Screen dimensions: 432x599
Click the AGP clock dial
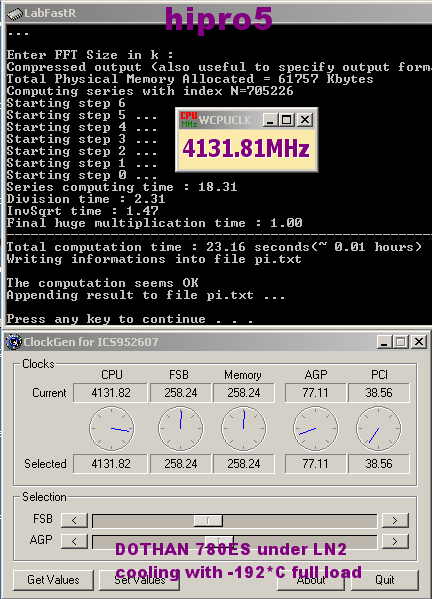316,429
